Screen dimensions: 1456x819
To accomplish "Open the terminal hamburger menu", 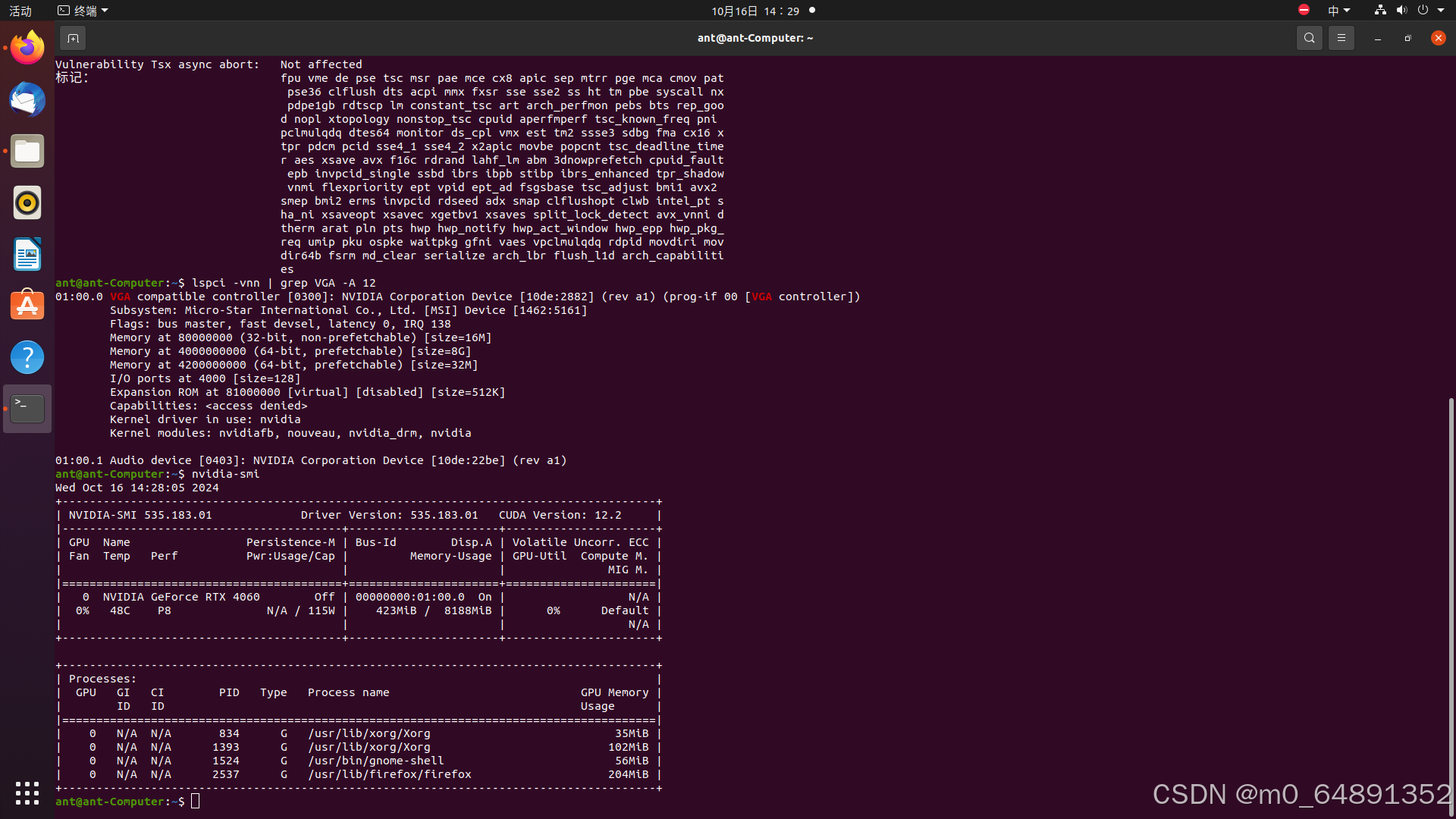I will tap(1341, 38).
